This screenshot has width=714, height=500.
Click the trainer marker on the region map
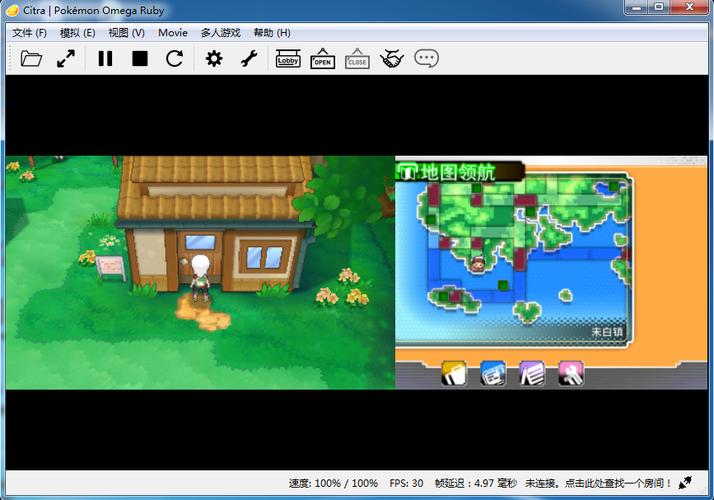coord(477,265)
